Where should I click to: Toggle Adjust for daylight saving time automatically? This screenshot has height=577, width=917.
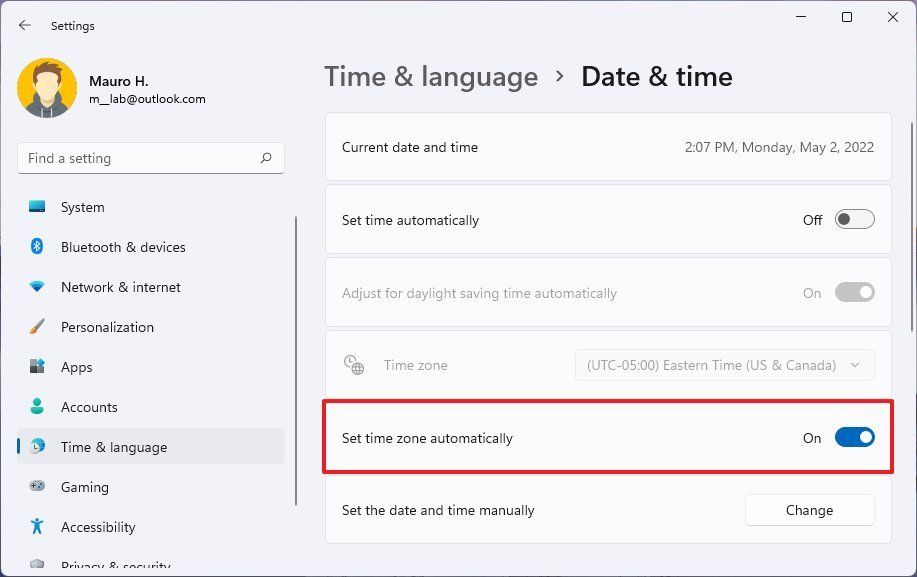[x=854, y=292]
